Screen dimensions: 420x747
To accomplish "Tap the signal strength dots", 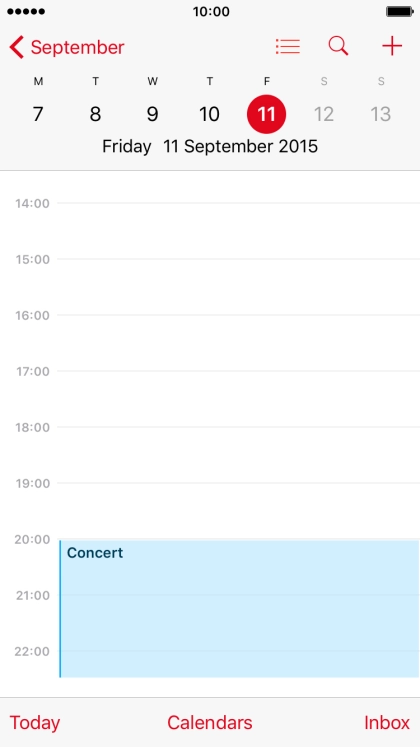I will pyautogui.click(x=26, y=11).
